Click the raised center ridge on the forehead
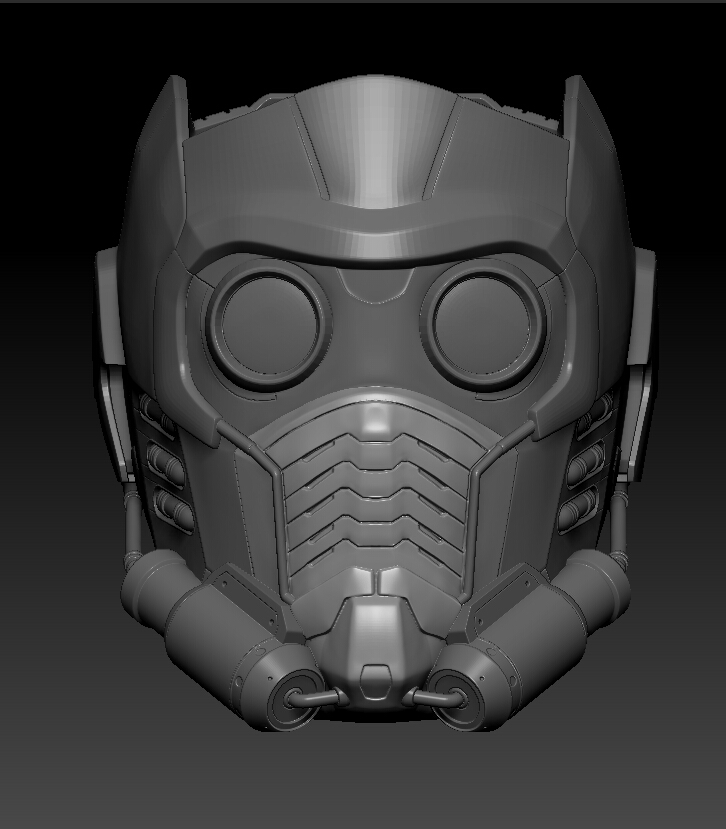726x829 pixels. (376, 143)
